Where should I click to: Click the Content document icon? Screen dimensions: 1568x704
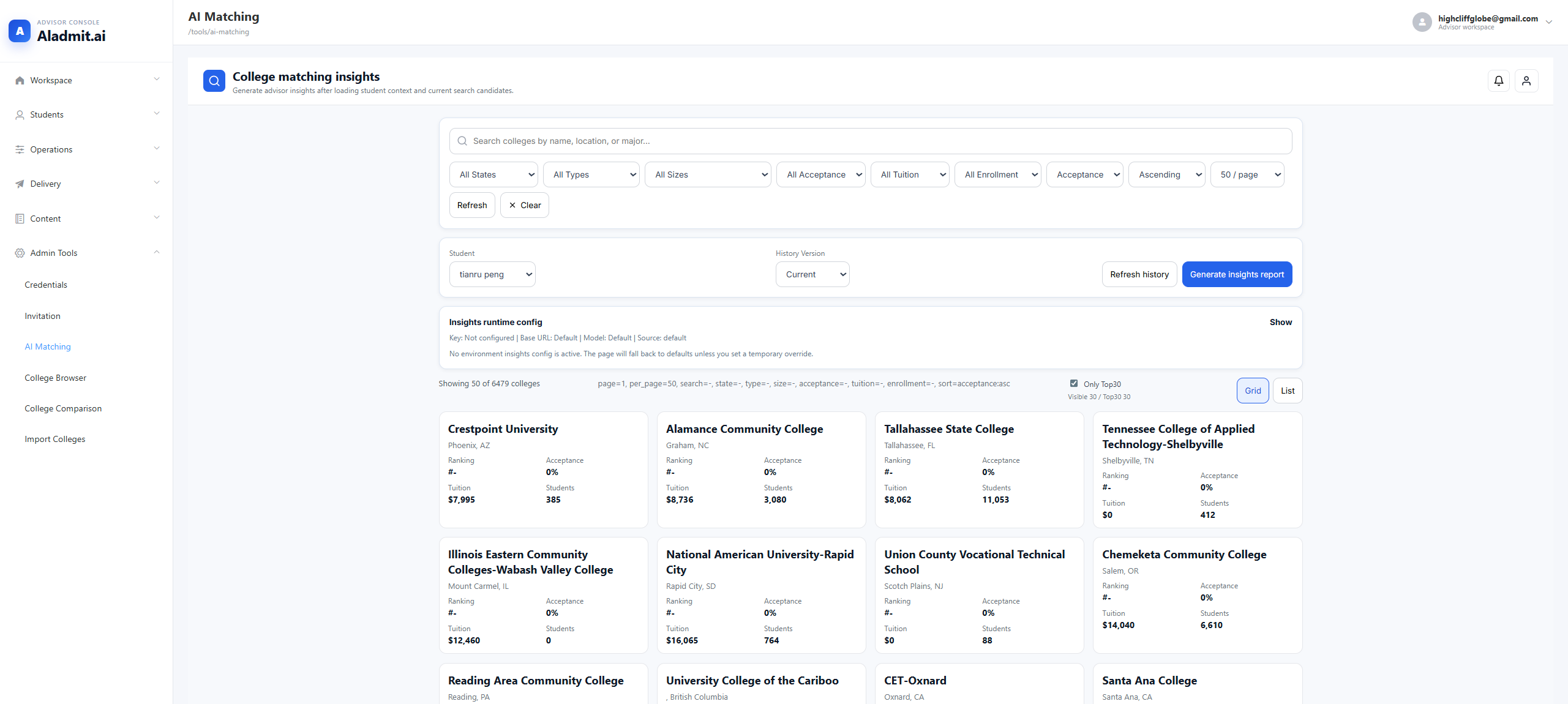point(19,218)
